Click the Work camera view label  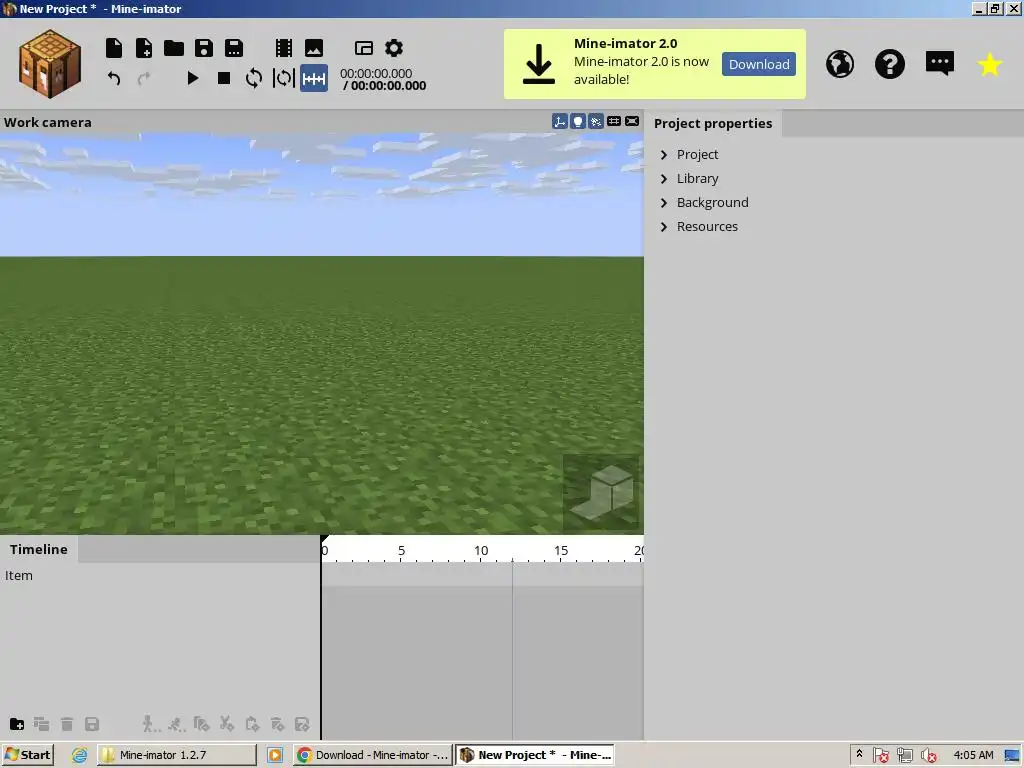coord(48,122)
